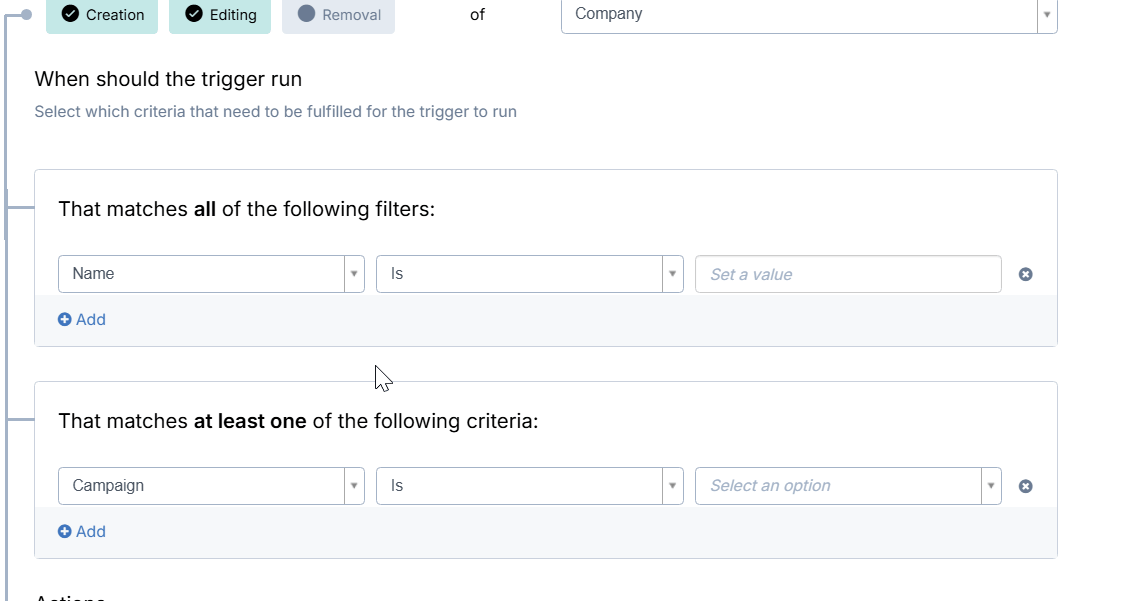Viewport: 1125px width, 601px height.
Task: Toggle the Editing trigger option
Action: point(220,15)
